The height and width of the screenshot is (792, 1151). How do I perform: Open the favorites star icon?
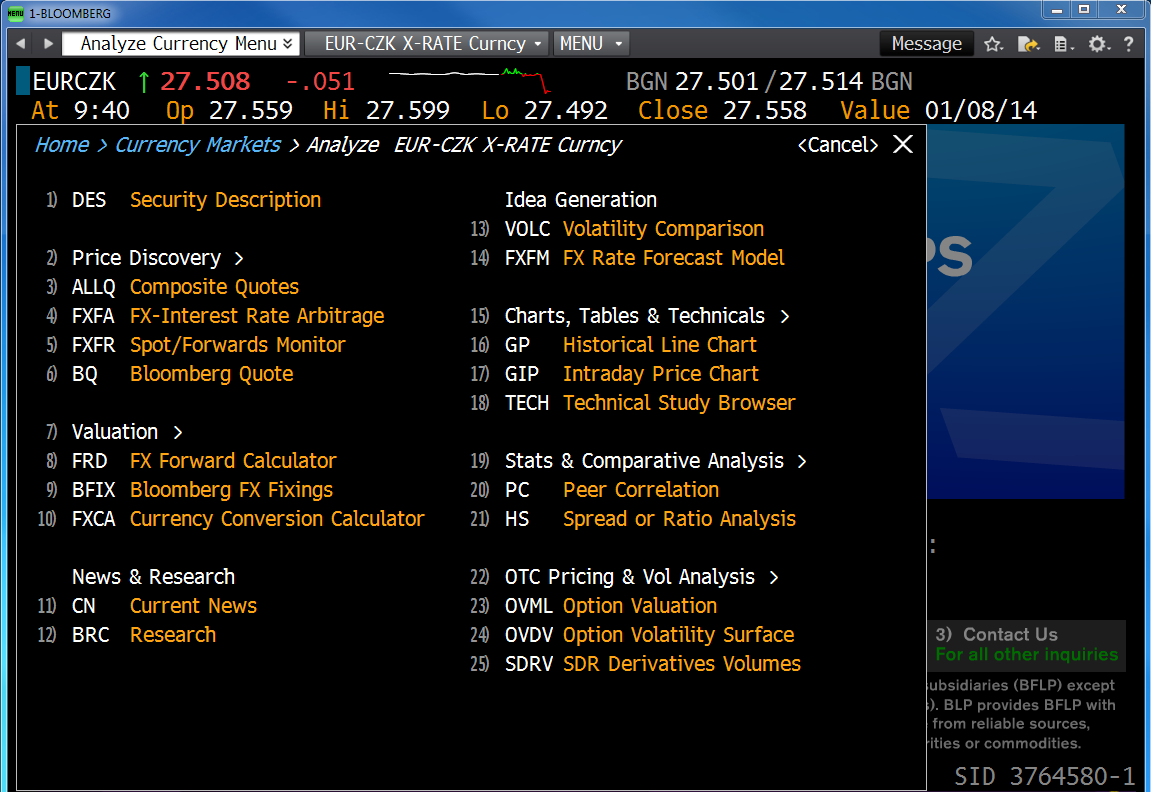993,44
